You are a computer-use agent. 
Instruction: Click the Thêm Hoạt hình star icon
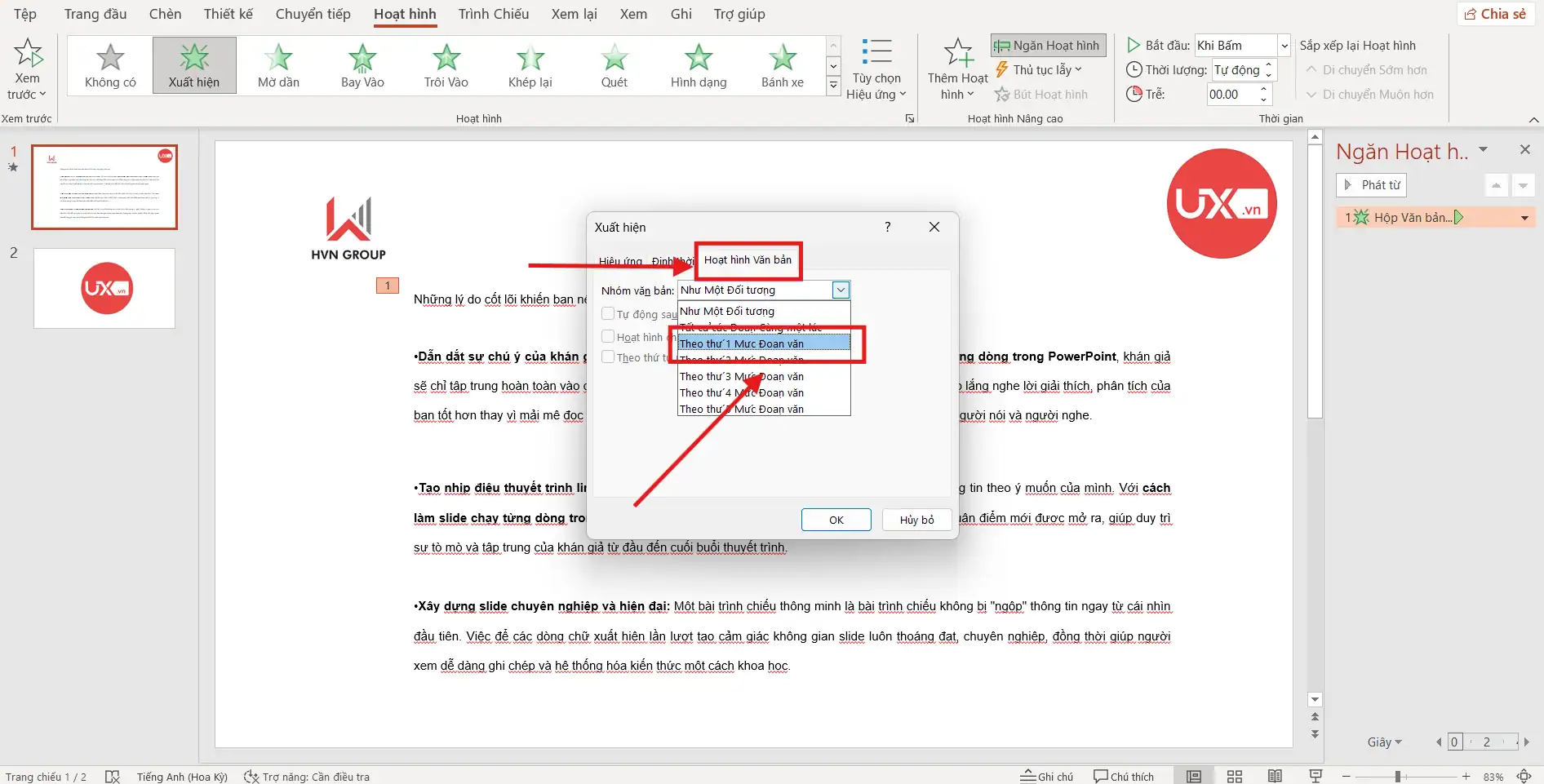[957, 54]
